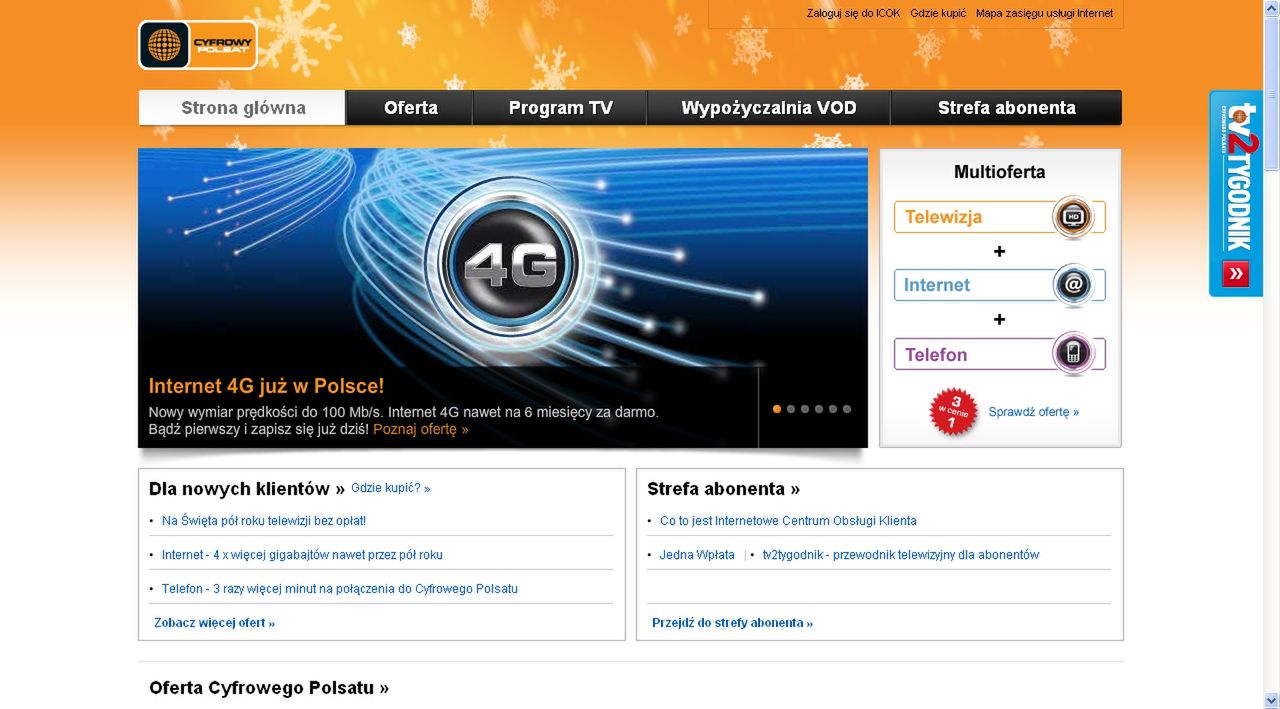Click the scrollbar down arrow

click(x=1271, y=700)
